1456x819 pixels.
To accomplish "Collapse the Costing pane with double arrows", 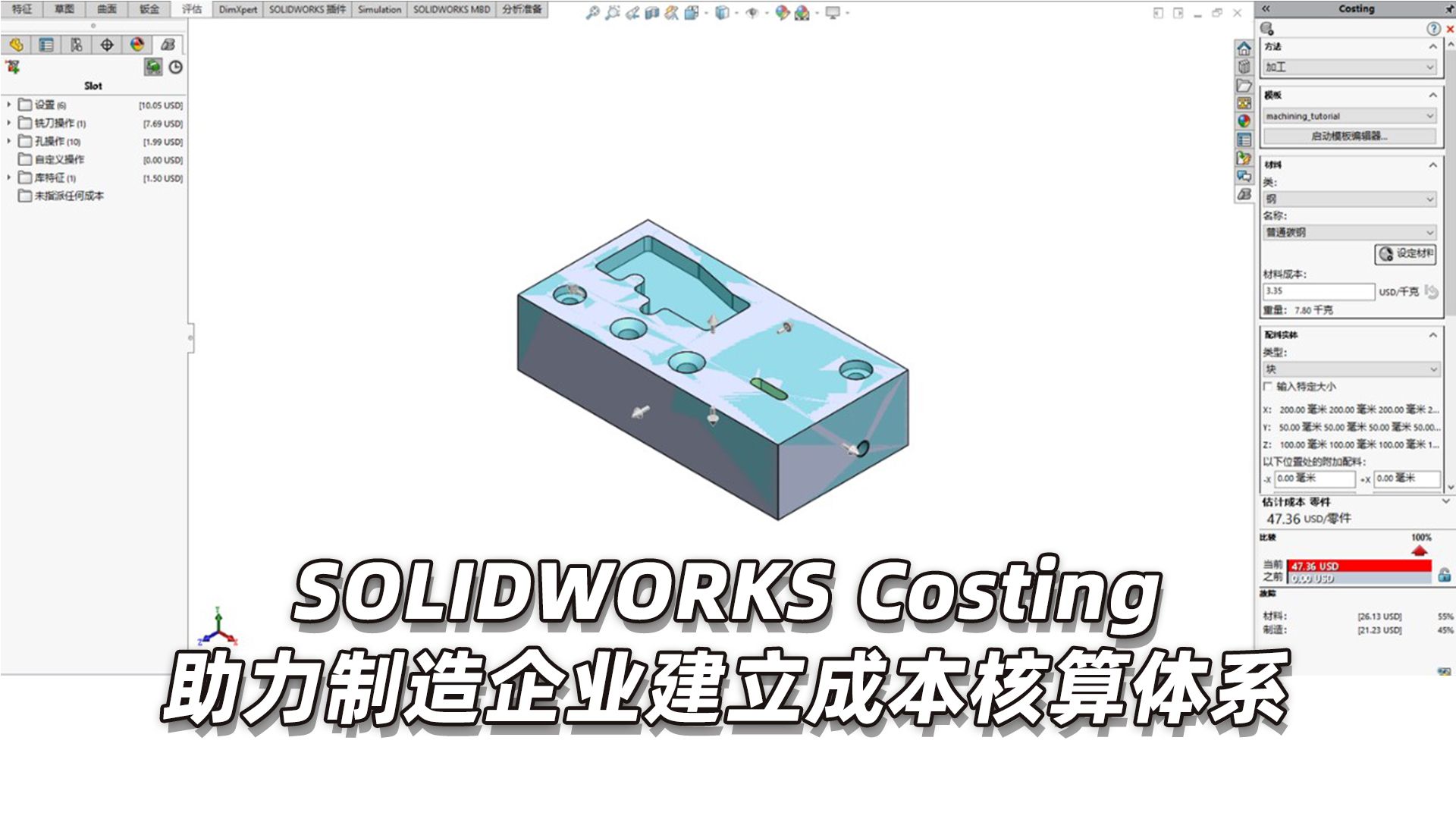I will (x=1266, y=8).
